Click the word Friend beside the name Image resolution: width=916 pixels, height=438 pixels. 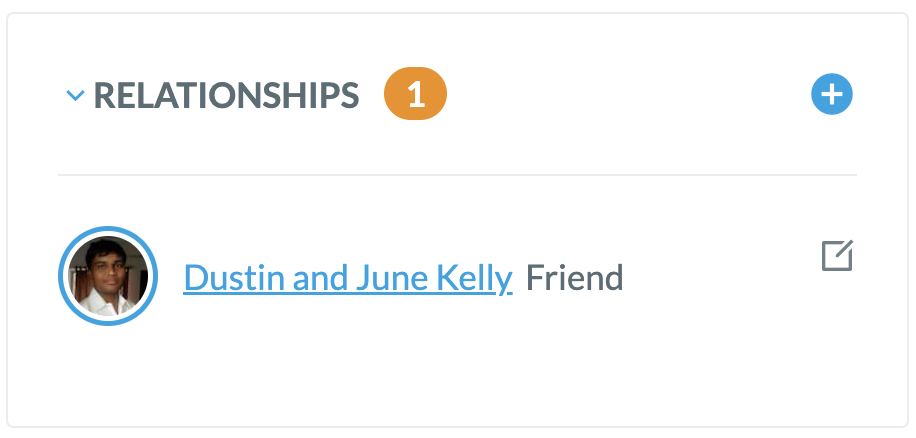(574, 278)
